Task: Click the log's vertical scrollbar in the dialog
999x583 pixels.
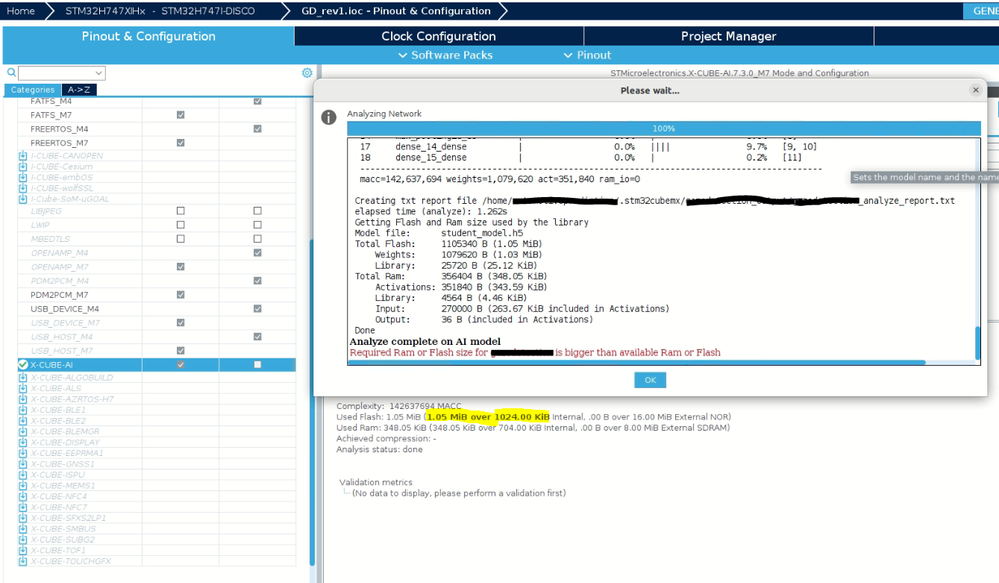Action: pyautogui.click(x=977, y=343)
